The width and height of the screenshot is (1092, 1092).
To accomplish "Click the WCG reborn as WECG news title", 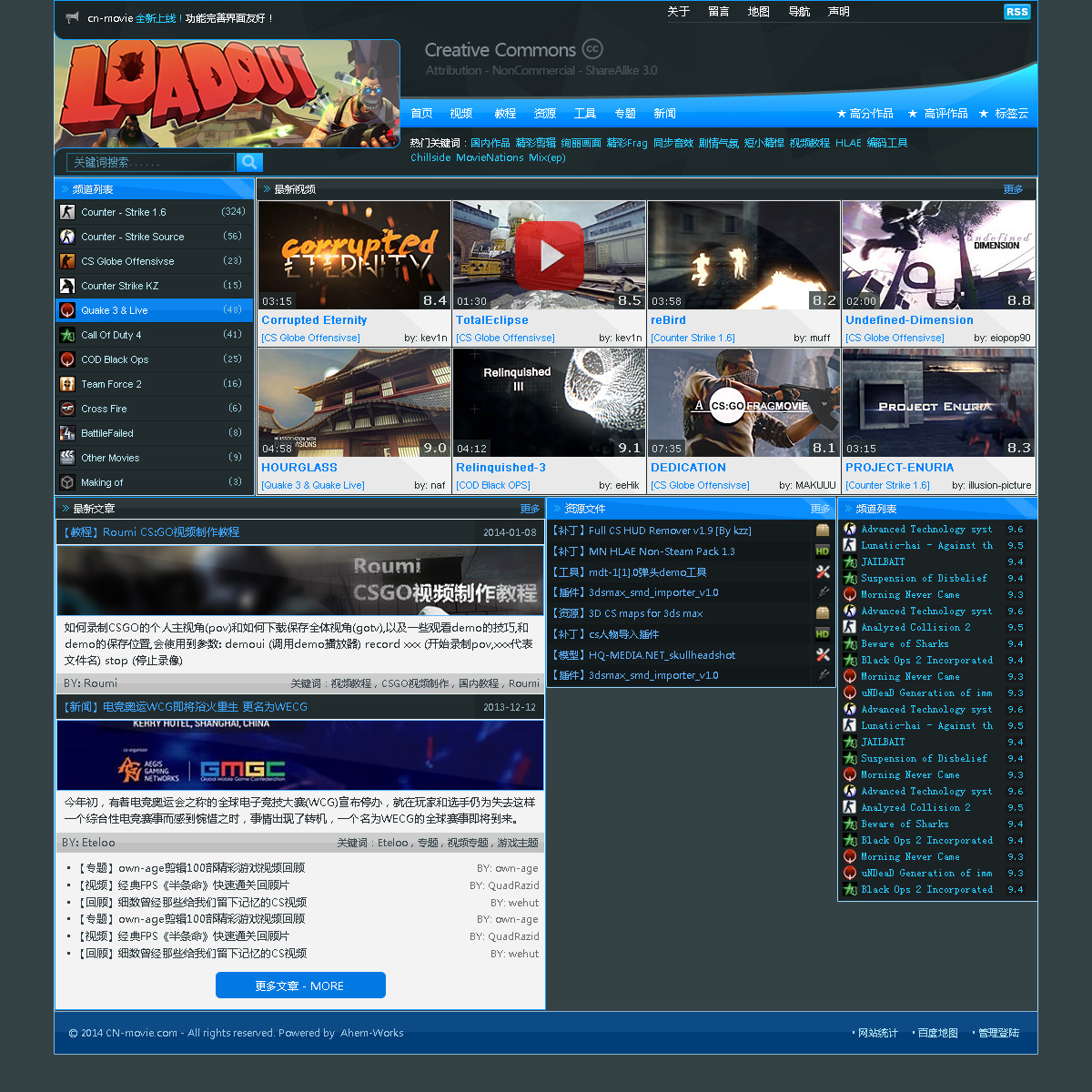I will point(185,707).
